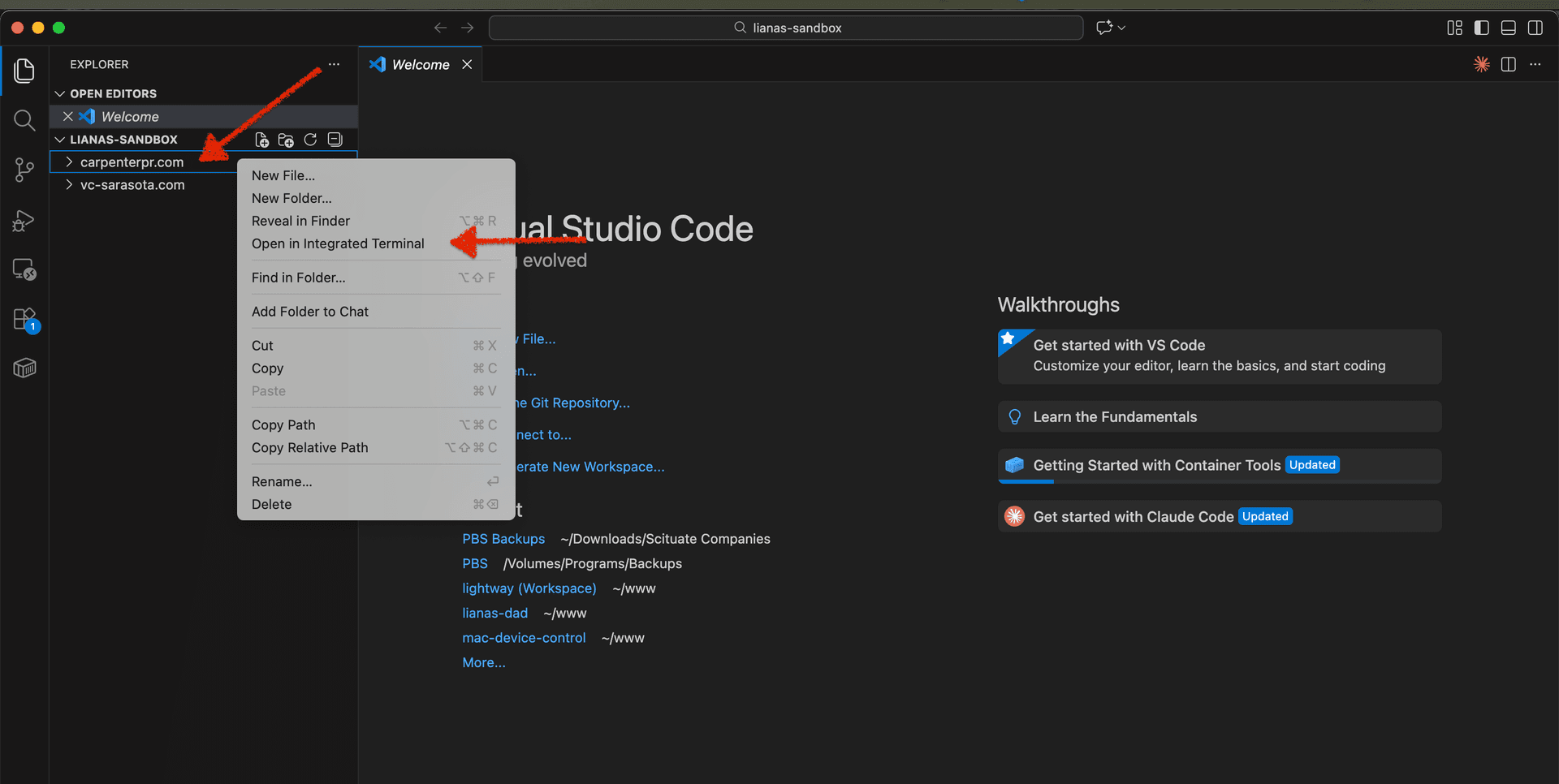Expand the vc-sarasota.com folder
The image size is (1559, 784).
(70, 185)
